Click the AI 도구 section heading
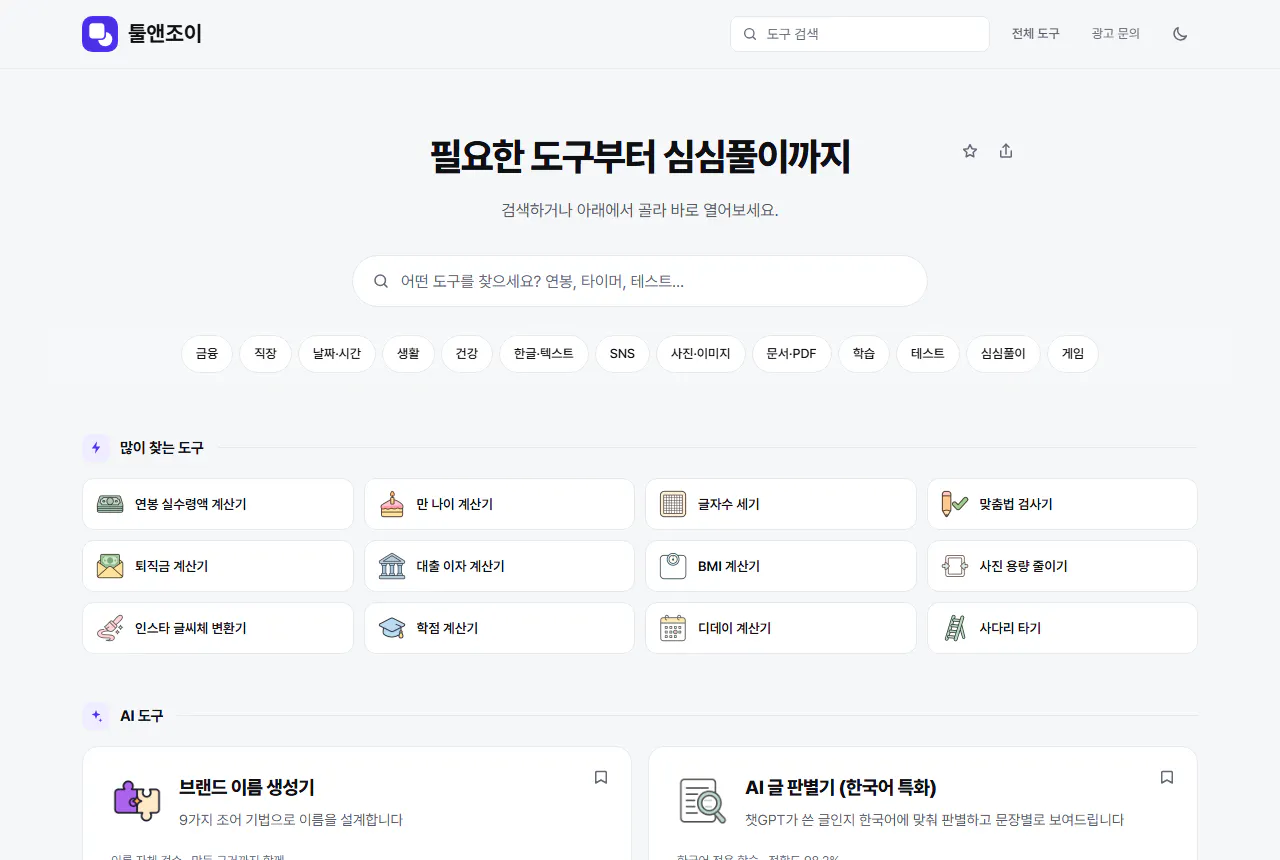Image resolution: width=1280 pixels, height=860 pixels. click(x=141, y=716)
